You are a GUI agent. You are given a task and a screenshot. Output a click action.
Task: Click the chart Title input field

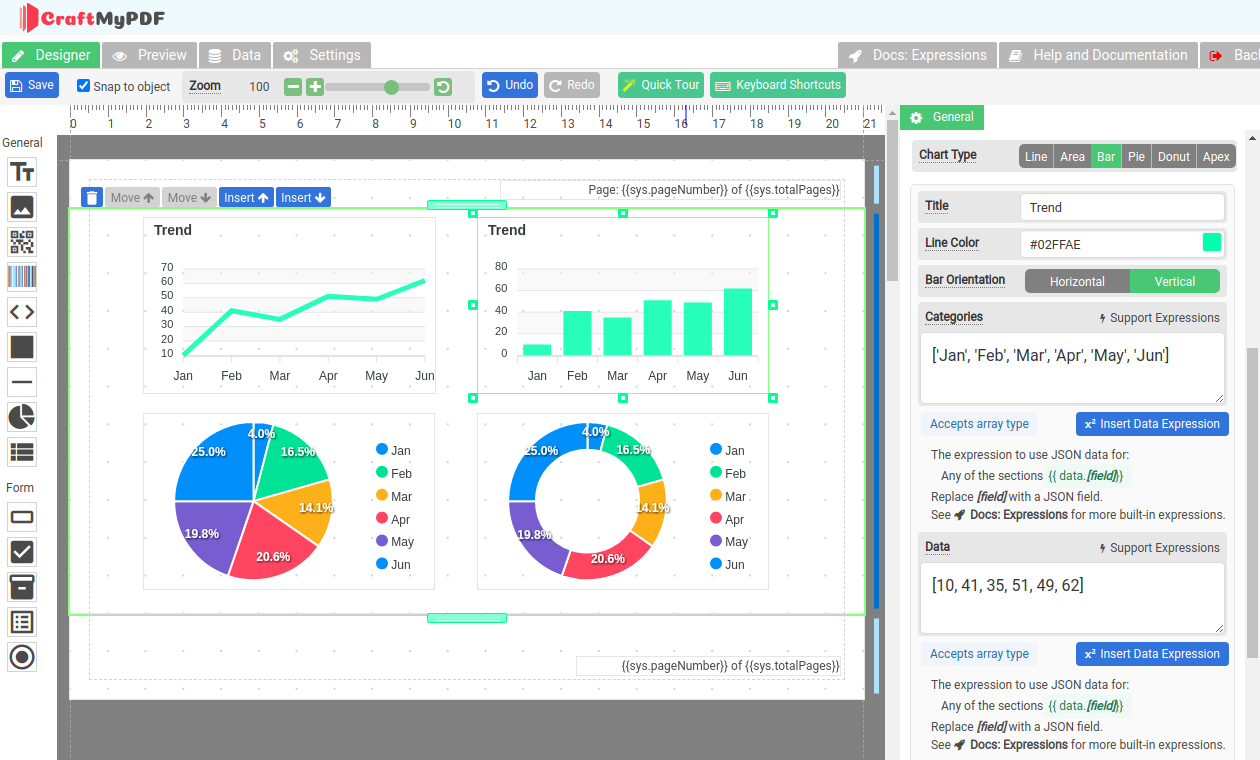(1122, 207)
